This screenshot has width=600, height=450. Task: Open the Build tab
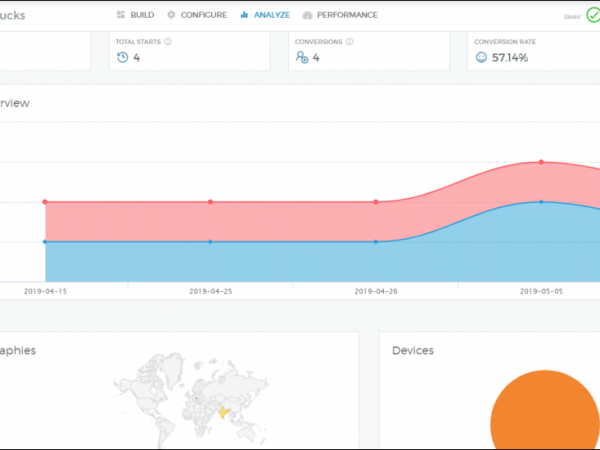135,15
